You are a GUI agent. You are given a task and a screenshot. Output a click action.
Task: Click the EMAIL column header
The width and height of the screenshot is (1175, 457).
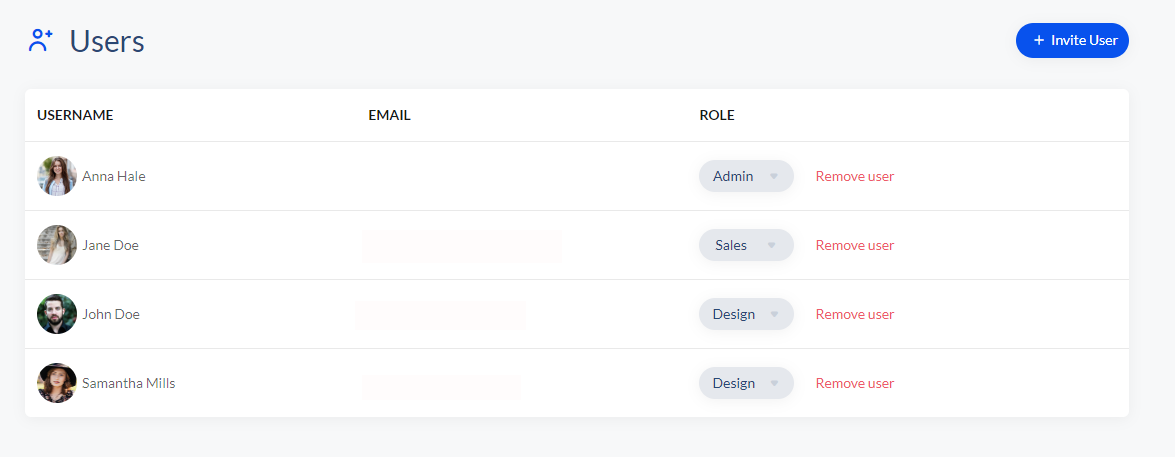(x=389, y=115)
